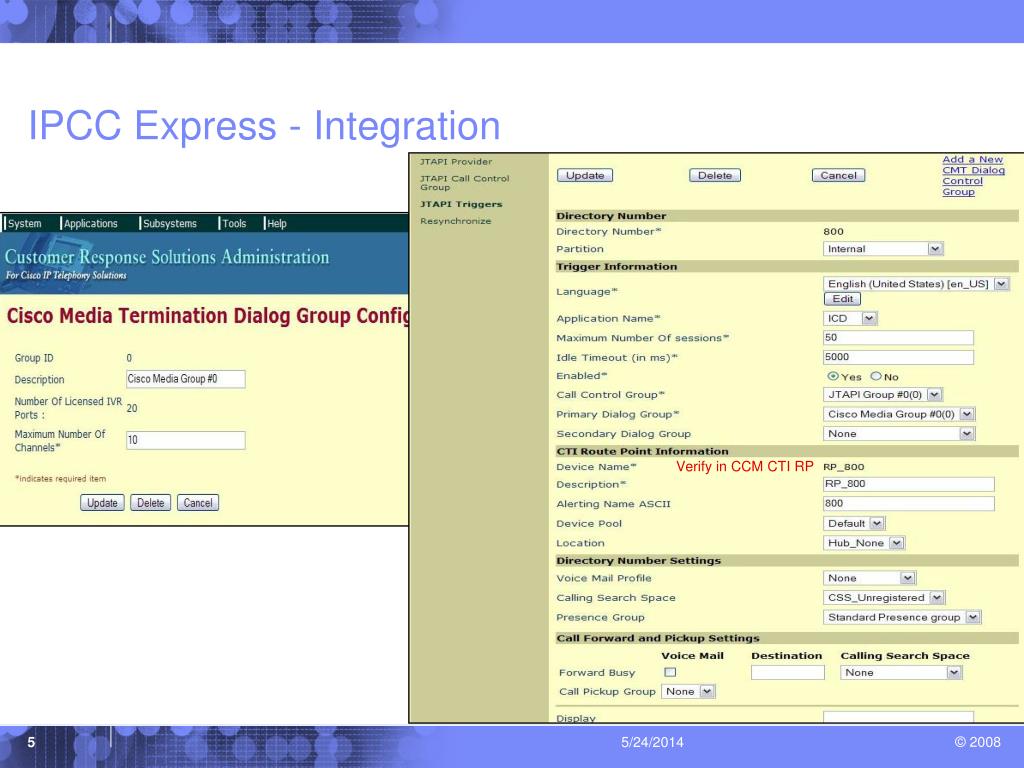Open the Applications menu

pyautogui.click(x=91, y=223)
